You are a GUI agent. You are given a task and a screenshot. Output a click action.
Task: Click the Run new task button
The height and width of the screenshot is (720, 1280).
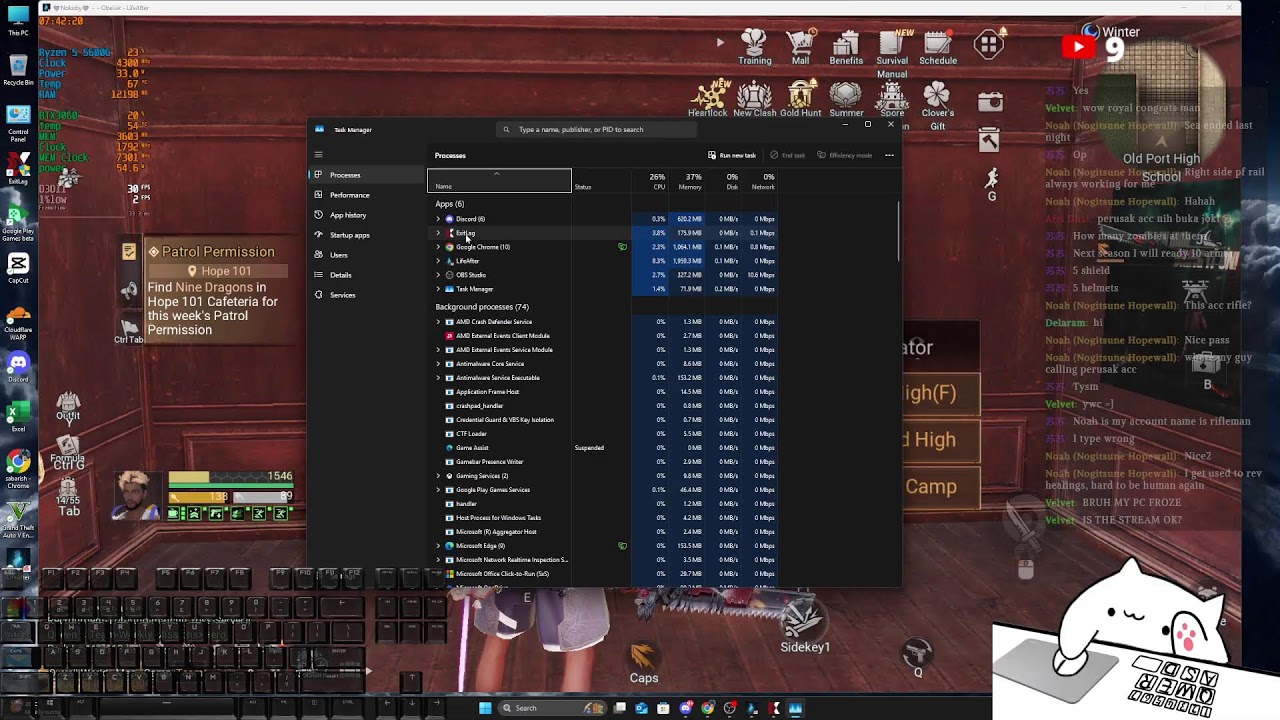click(732, 155)
